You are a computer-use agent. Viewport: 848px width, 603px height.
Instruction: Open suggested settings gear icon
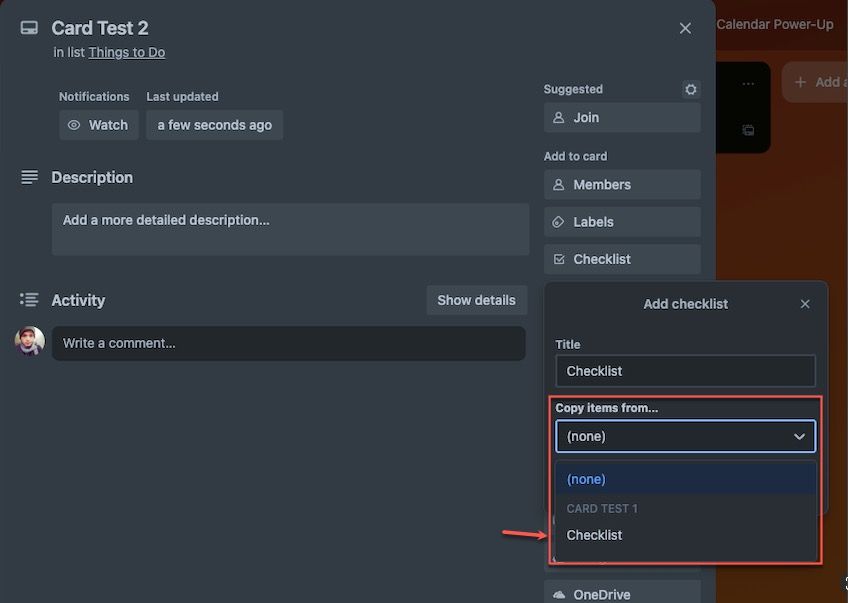click(691, 89)
